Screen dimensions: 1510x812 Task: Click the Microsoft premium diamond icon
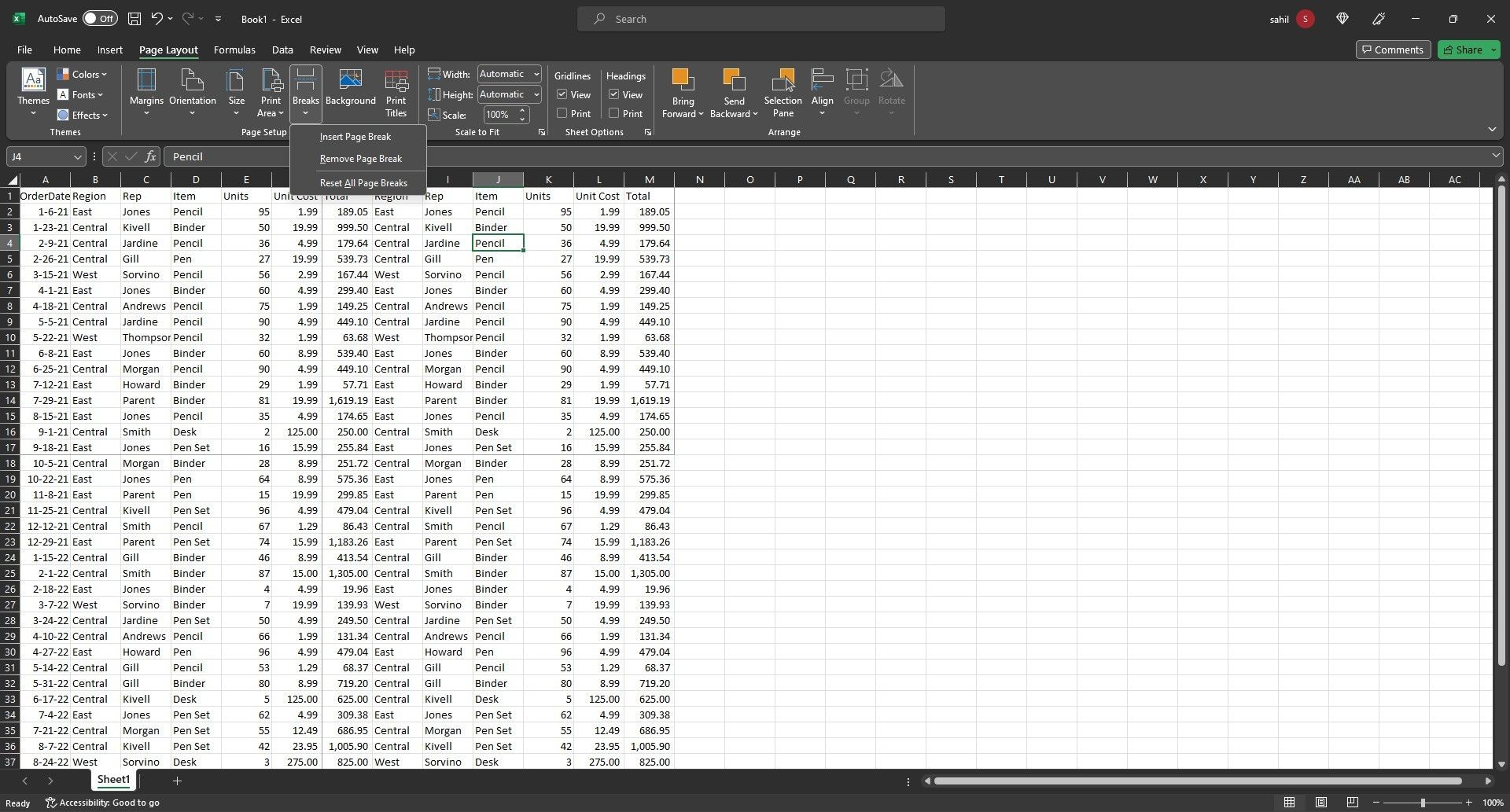[1342, 19]
